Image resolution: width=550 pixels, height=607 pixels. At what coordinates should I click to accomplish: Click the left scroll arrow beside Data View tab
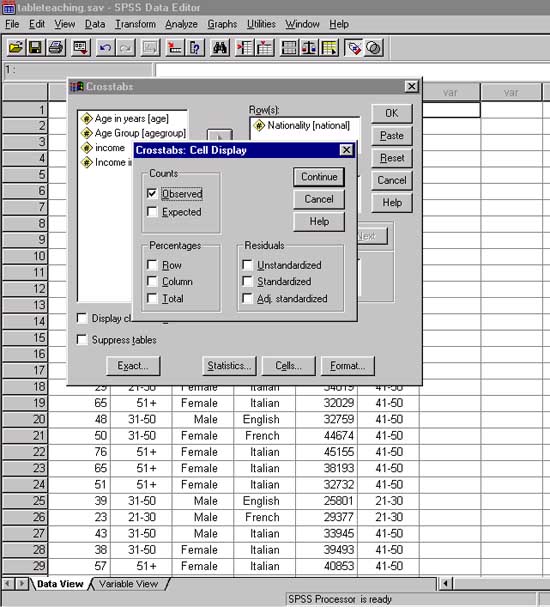[x=8, y=583]
